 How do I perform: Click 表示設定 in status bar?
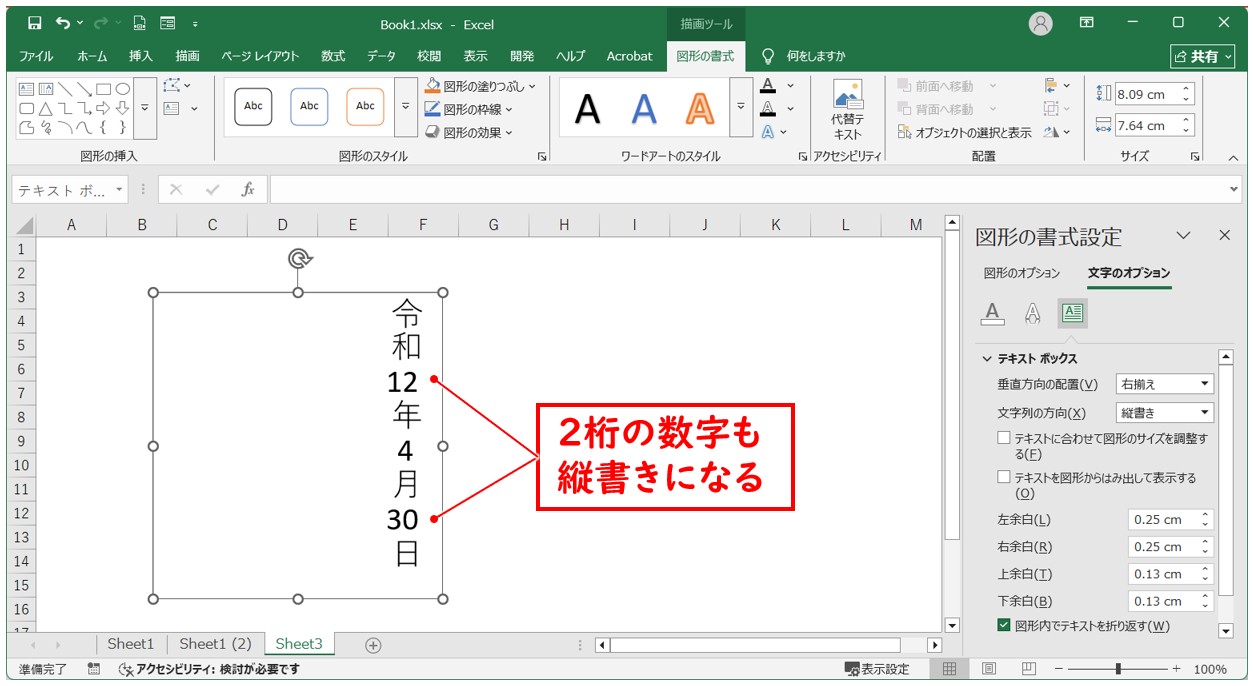coord(878,669)
